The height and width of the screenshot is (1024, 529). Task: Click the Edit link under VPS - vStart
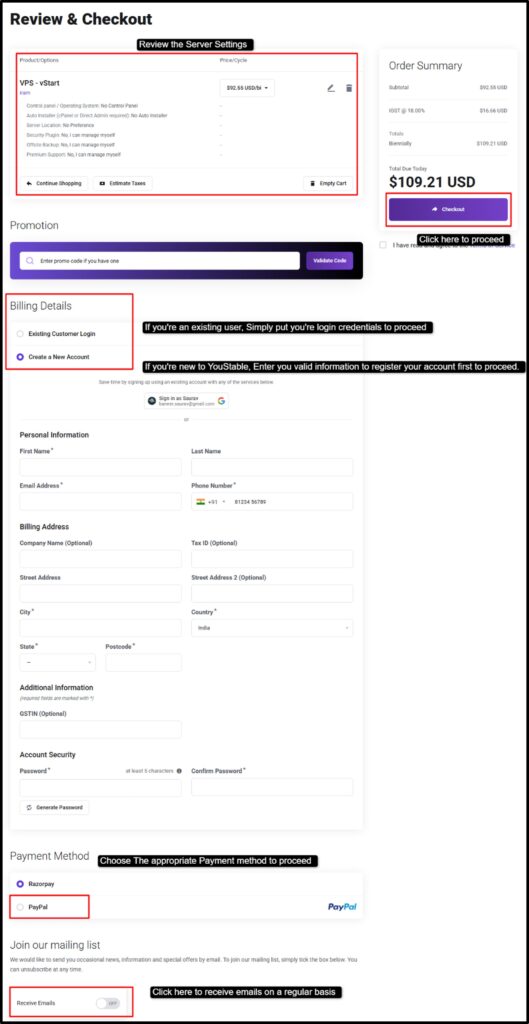(23, 93)
